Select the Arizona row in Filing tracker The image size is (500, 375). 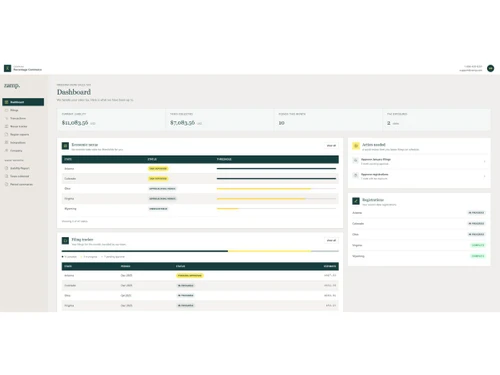click(x=200, y=276)
